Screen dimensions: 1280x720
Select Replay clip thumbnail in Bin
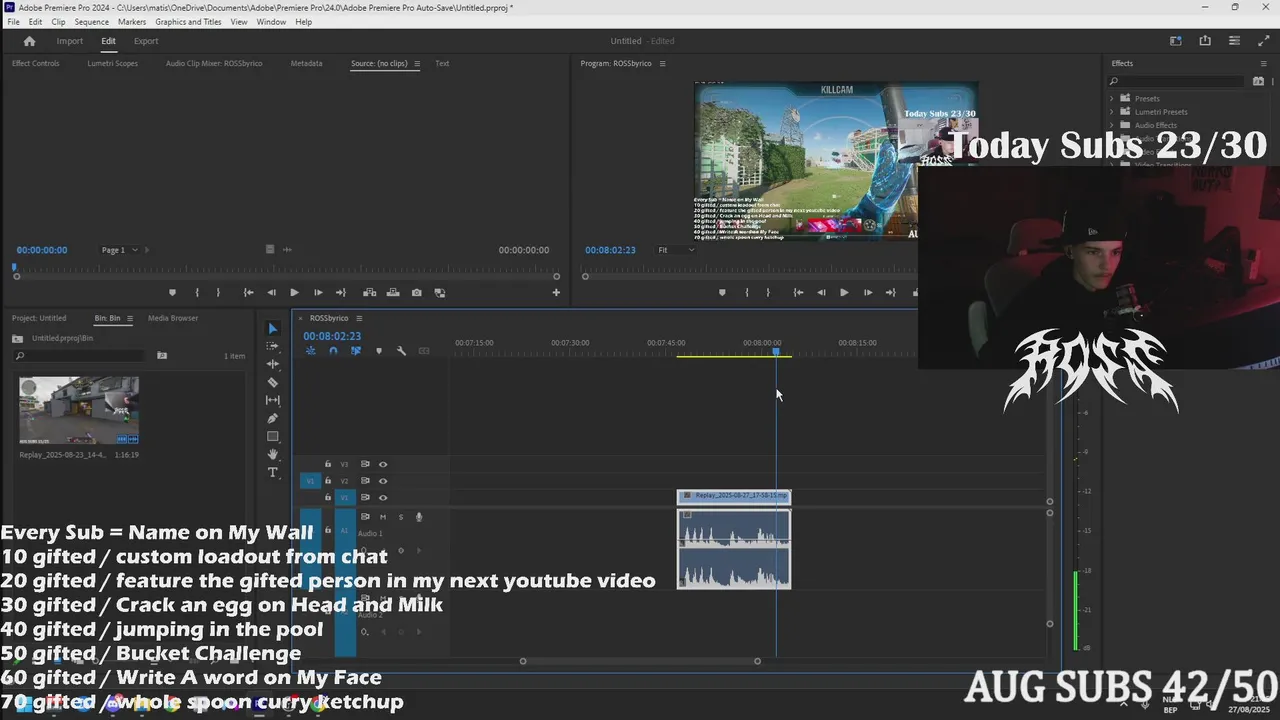click(79, 410)
